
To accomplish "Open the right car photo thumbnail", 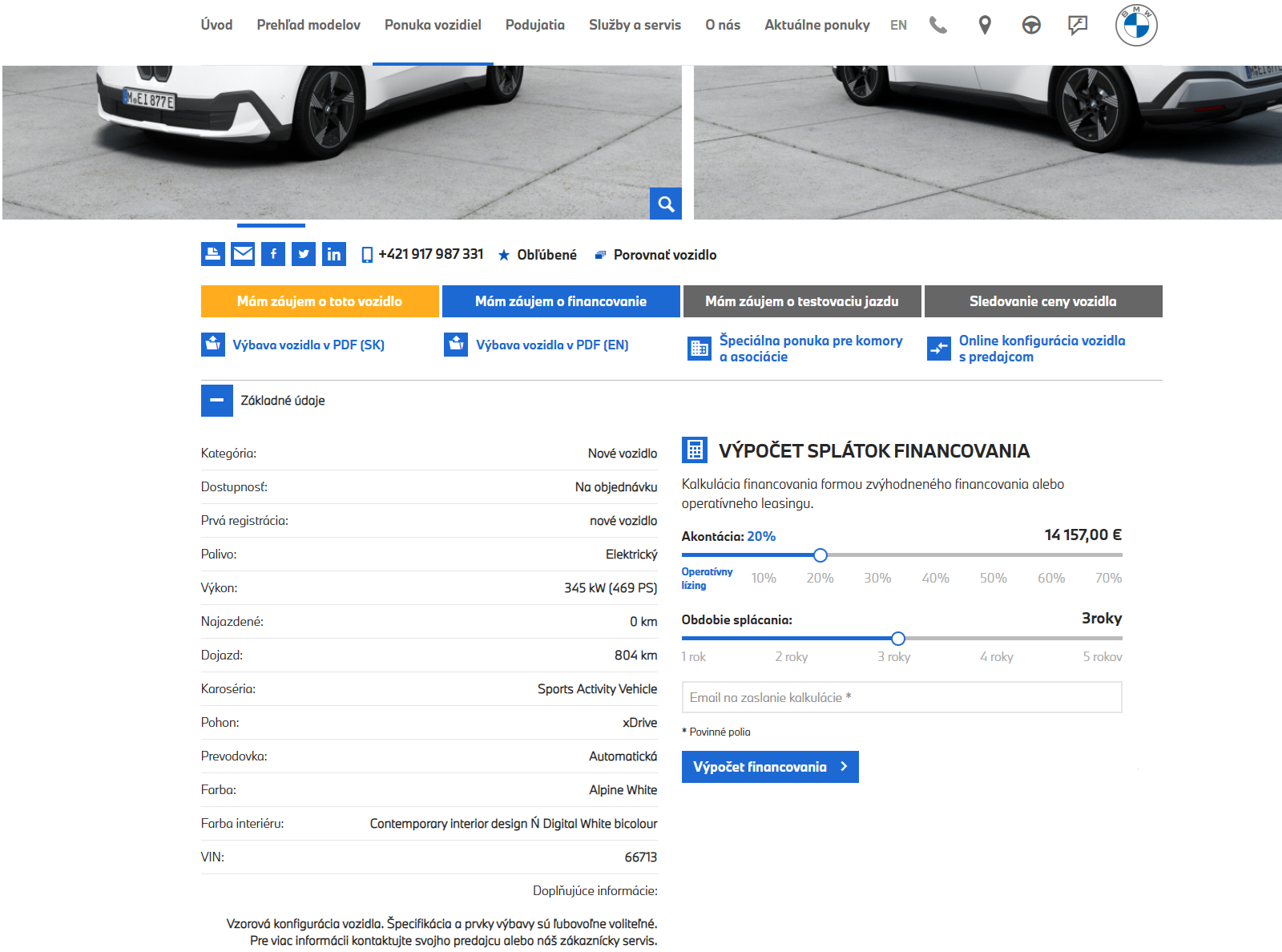I will point(987,143).
